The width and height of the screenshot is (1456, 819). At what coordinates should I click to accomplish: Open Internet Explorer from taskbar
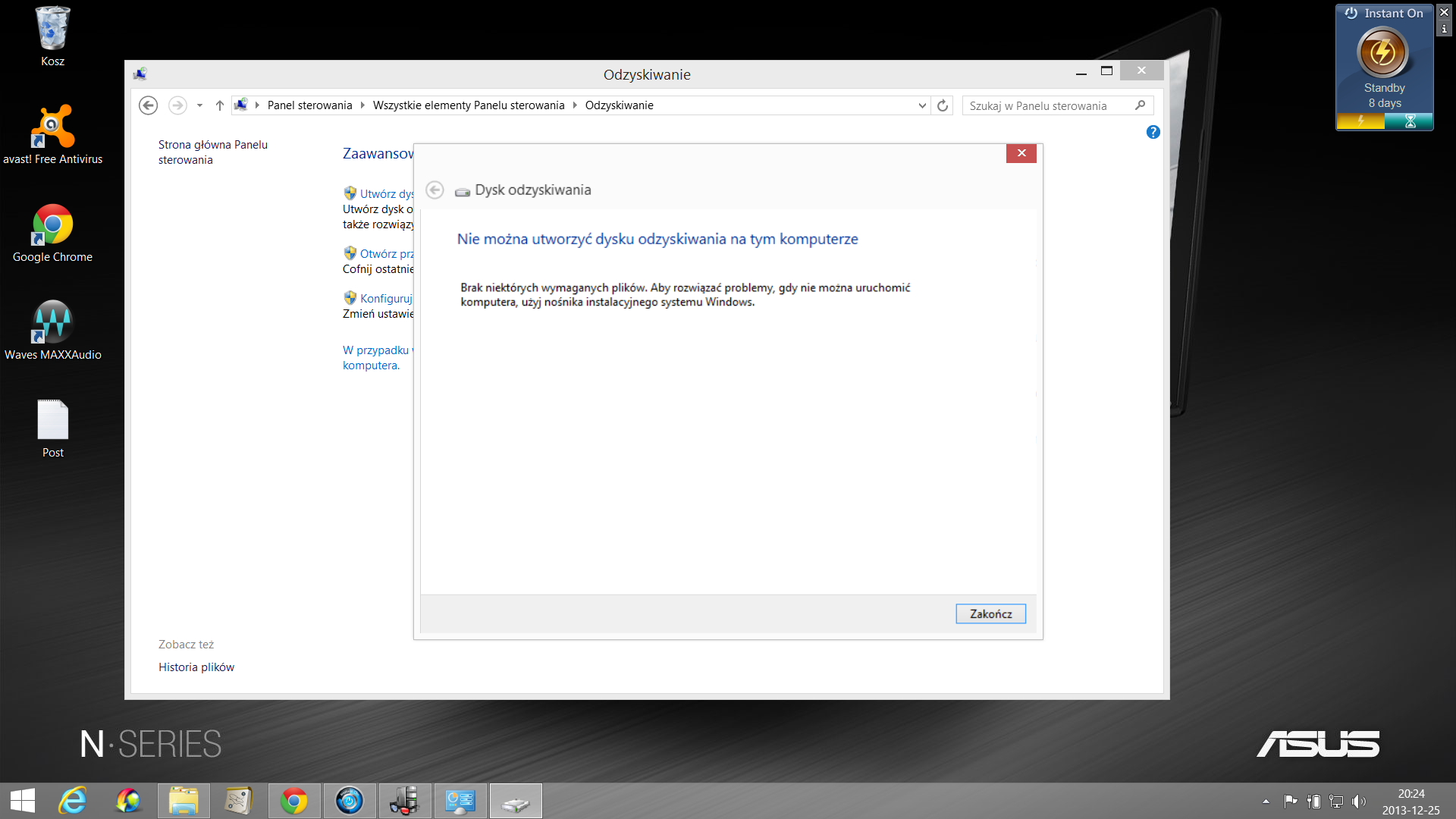(73, 801)
